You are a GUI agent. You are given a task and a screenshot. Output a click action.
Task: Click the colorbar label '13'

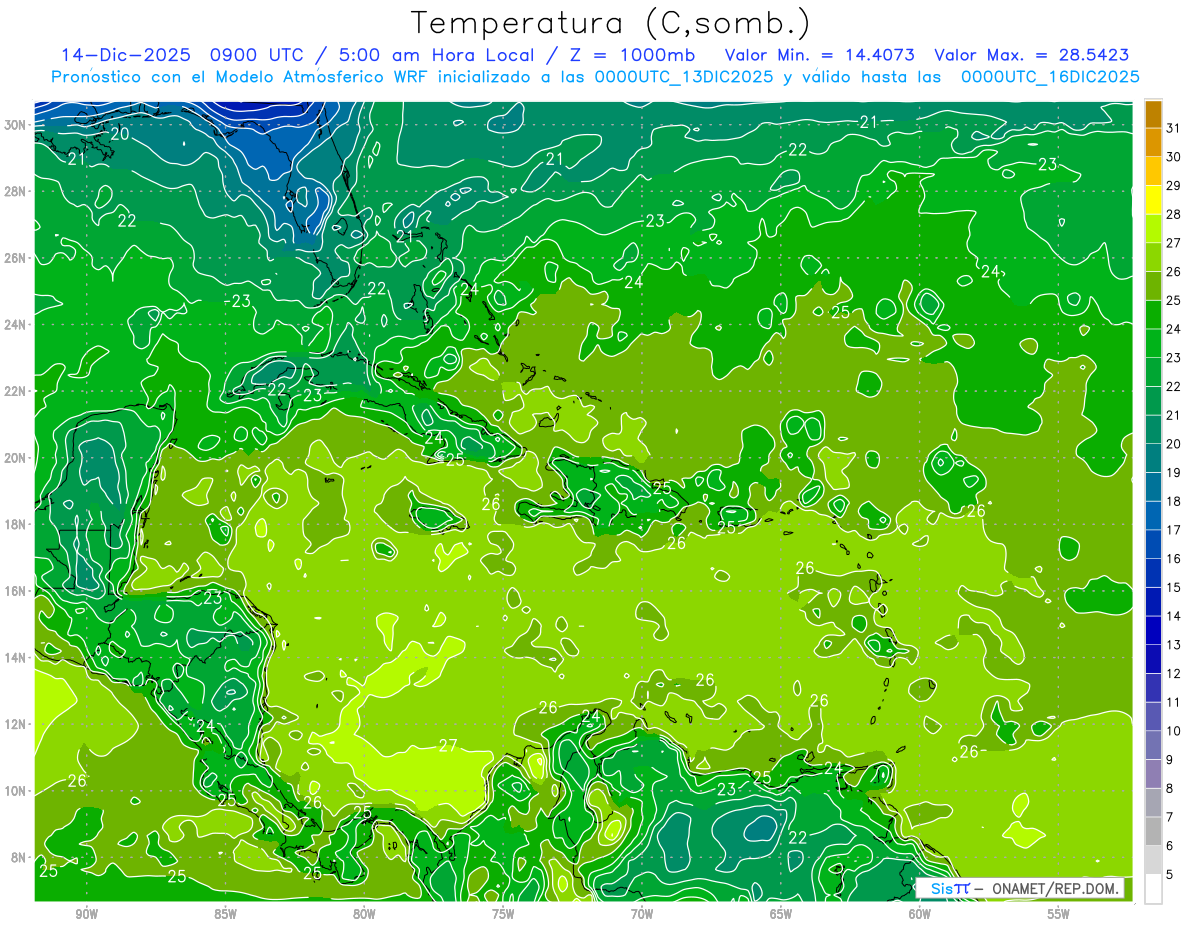click(x=1174, y=645)
